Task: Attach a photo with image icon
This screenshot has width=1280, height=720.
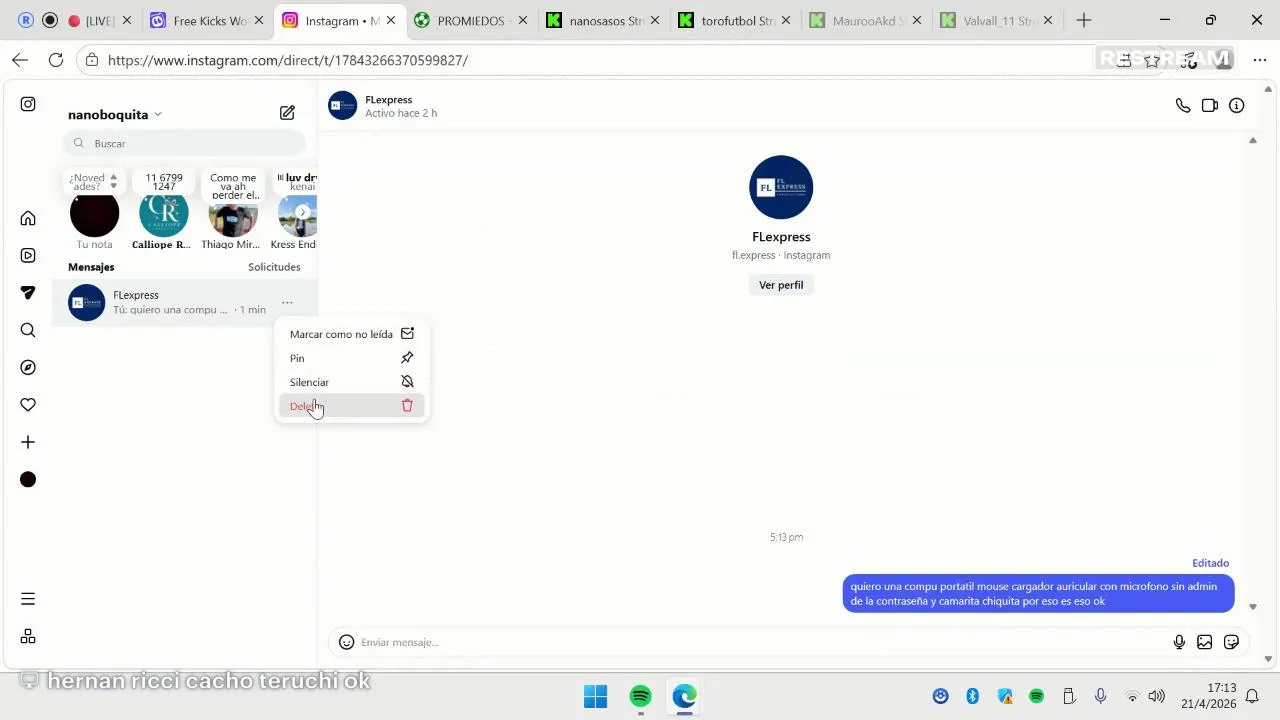Action: 1205,642
